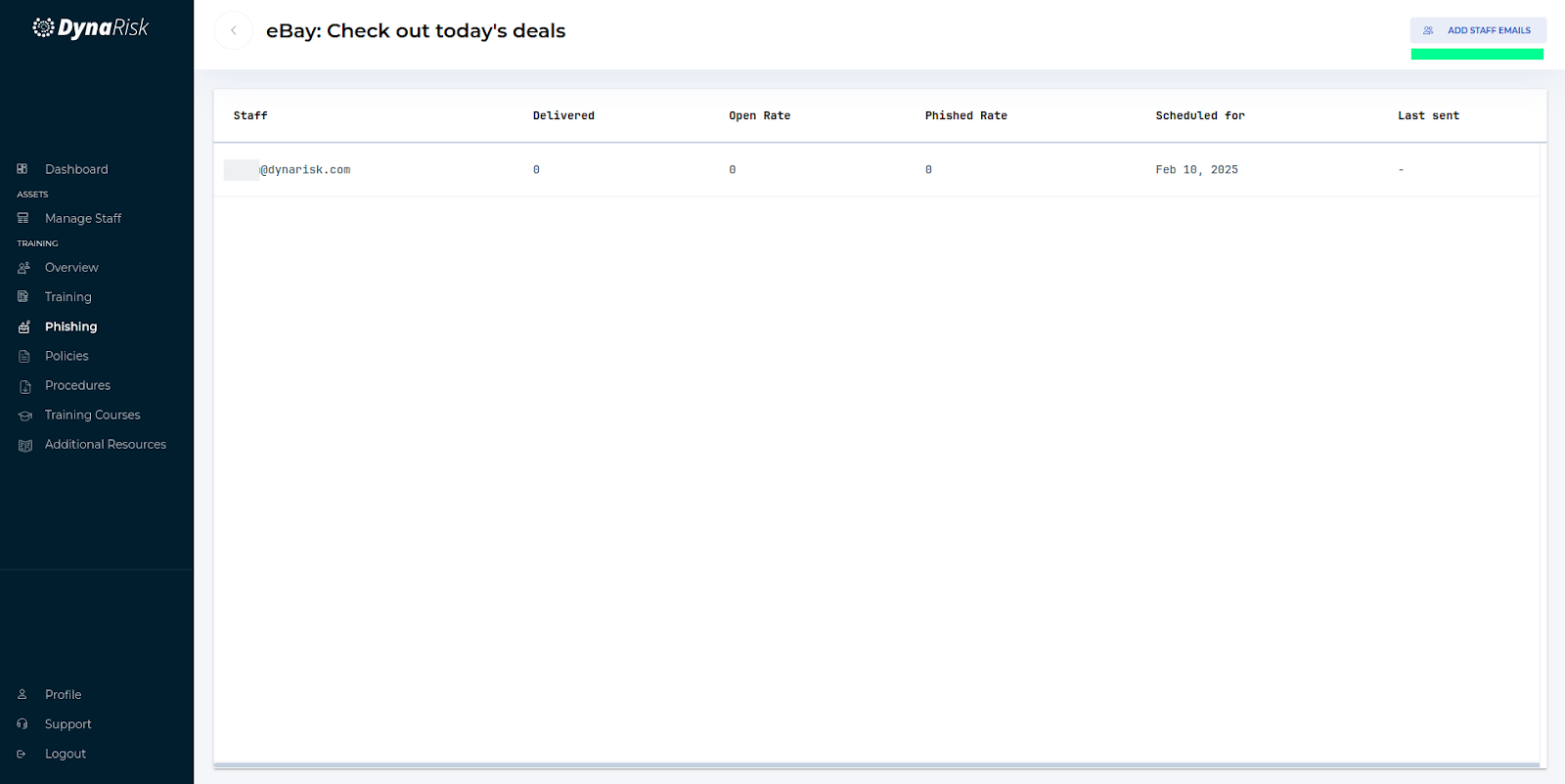Log out via Logout link

coord(66,754)
